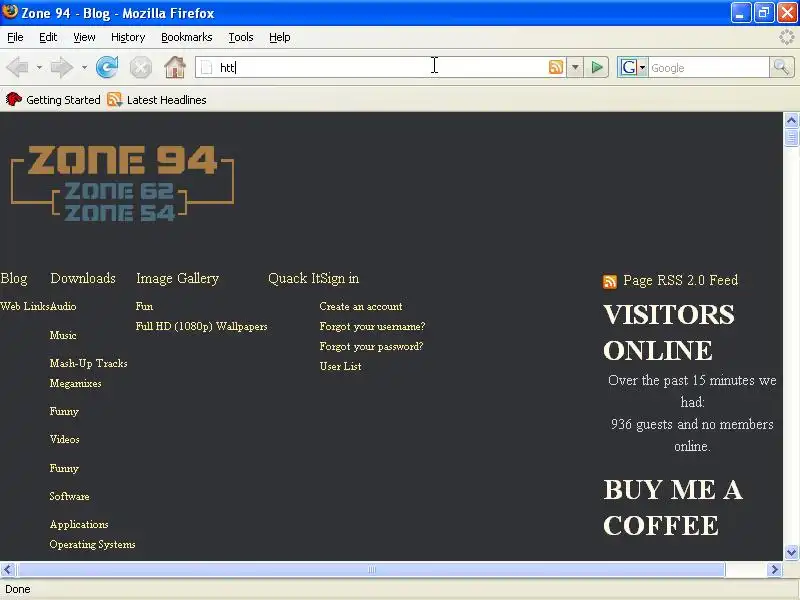Click the vertical scrollbar thumb
Screen dimensions: 800x600
pyautogui.click(x=791, y=138)
